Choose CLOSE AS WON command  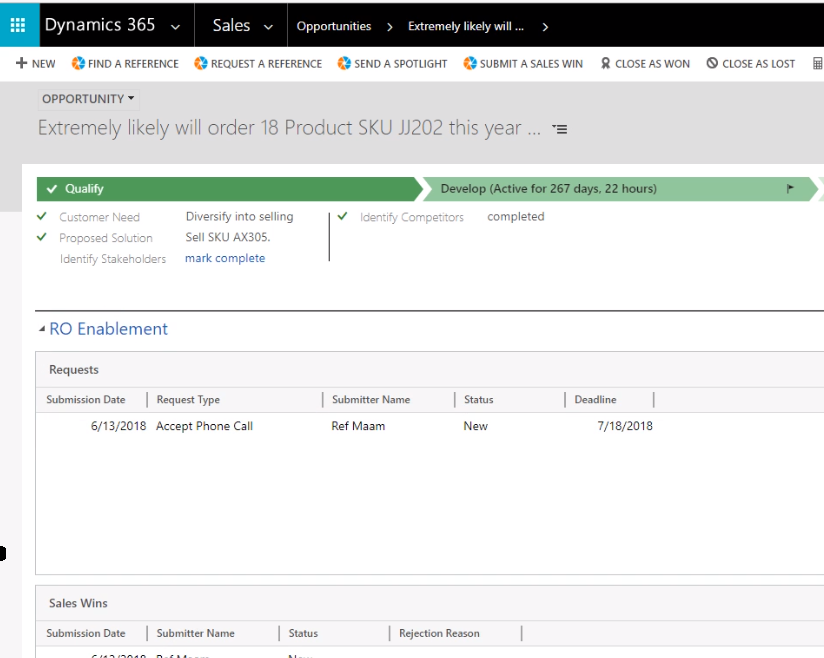pos(652,64)
